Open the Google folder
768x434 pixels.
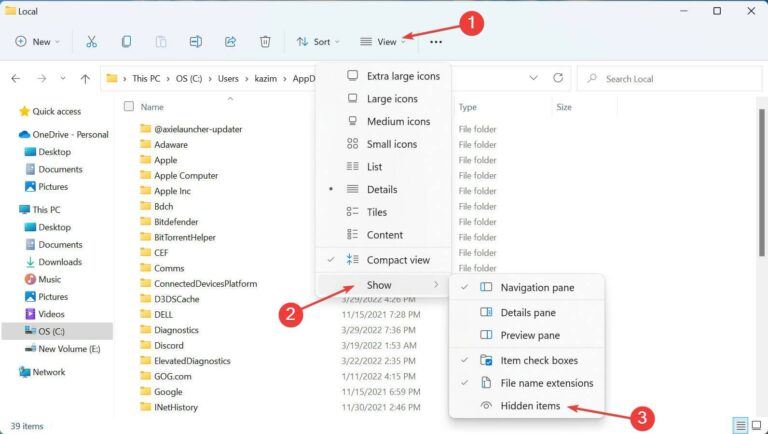click(x=161, y=391)
